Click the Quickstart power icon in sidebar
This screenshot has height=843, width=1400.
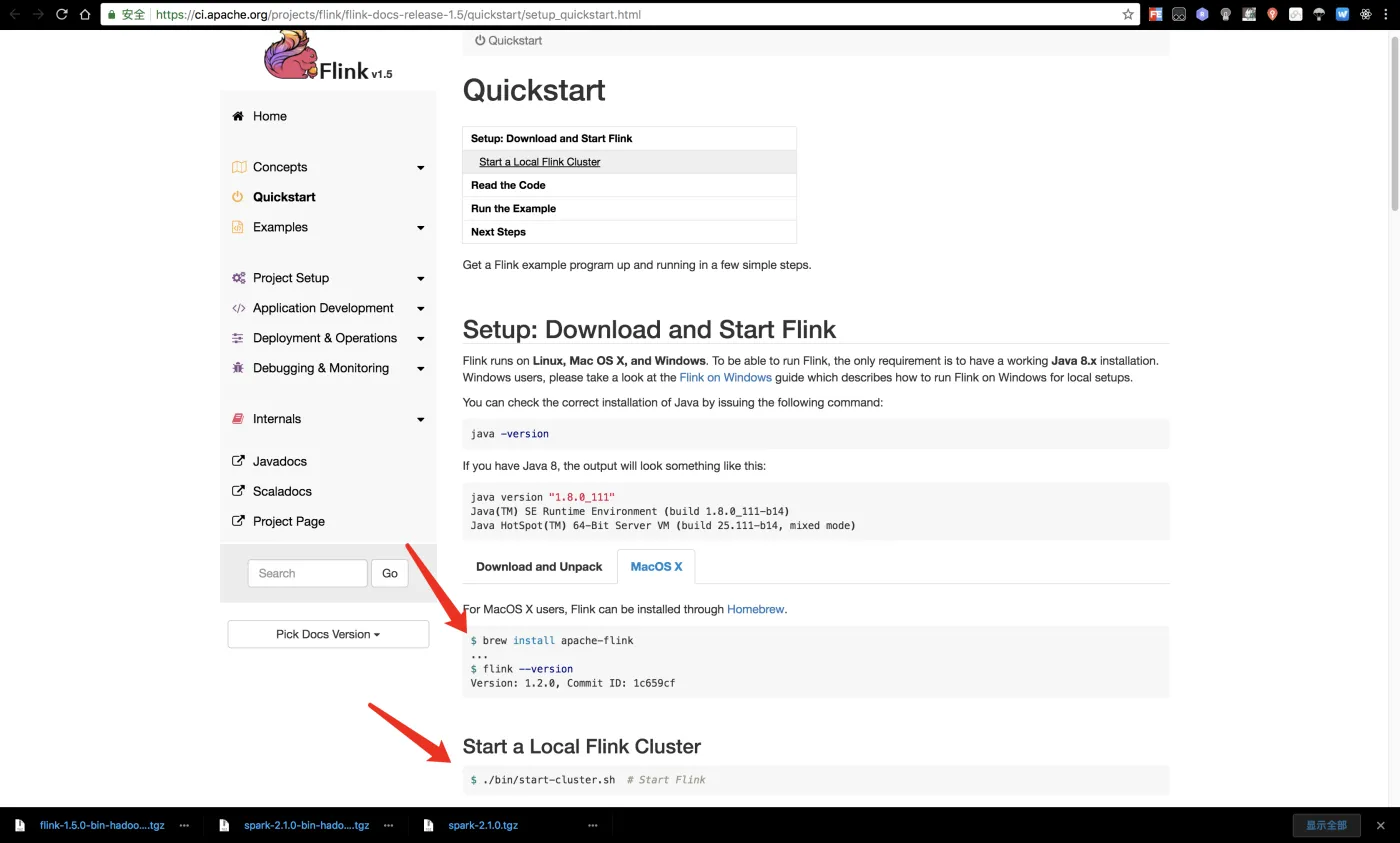[238, 197]
